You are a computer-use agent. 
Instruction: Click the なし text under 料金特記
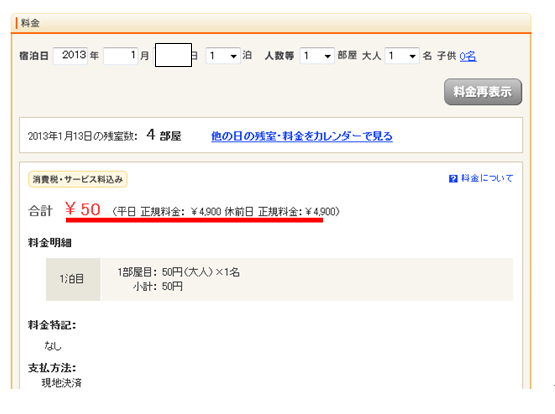pos(53,346)
